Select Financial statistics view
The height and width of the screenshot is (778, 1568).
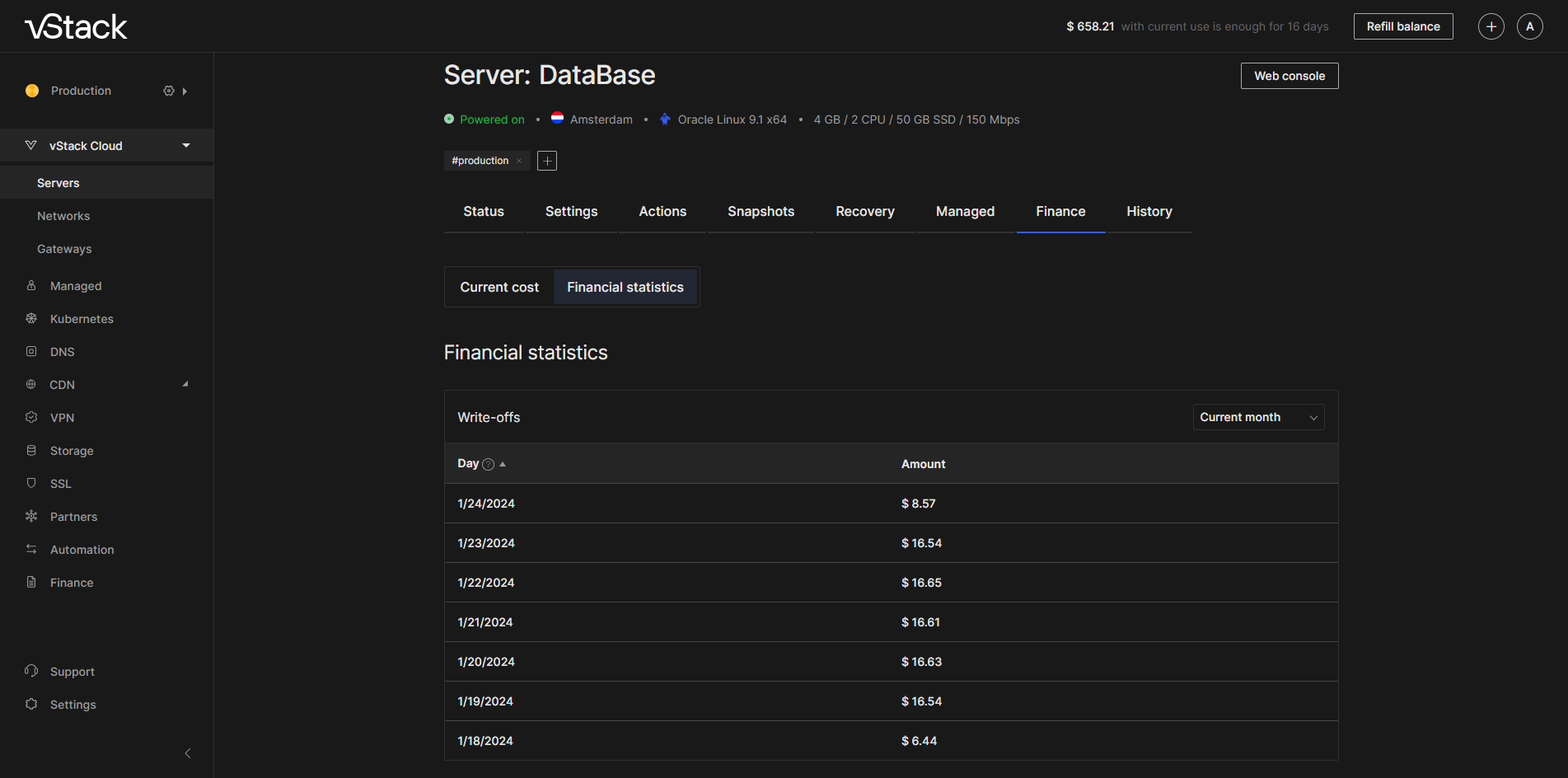(x=625, y=287)
